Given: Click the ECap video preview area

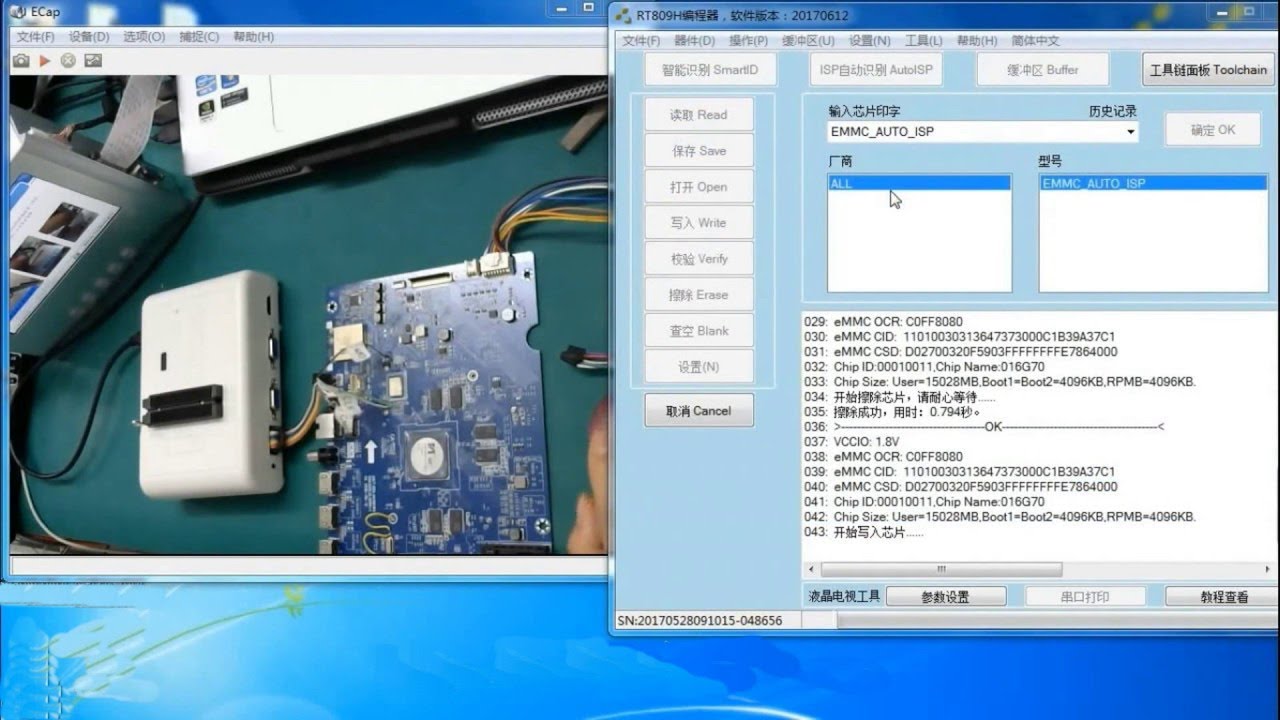Looking at the screenshot, I should click(308, 315).
